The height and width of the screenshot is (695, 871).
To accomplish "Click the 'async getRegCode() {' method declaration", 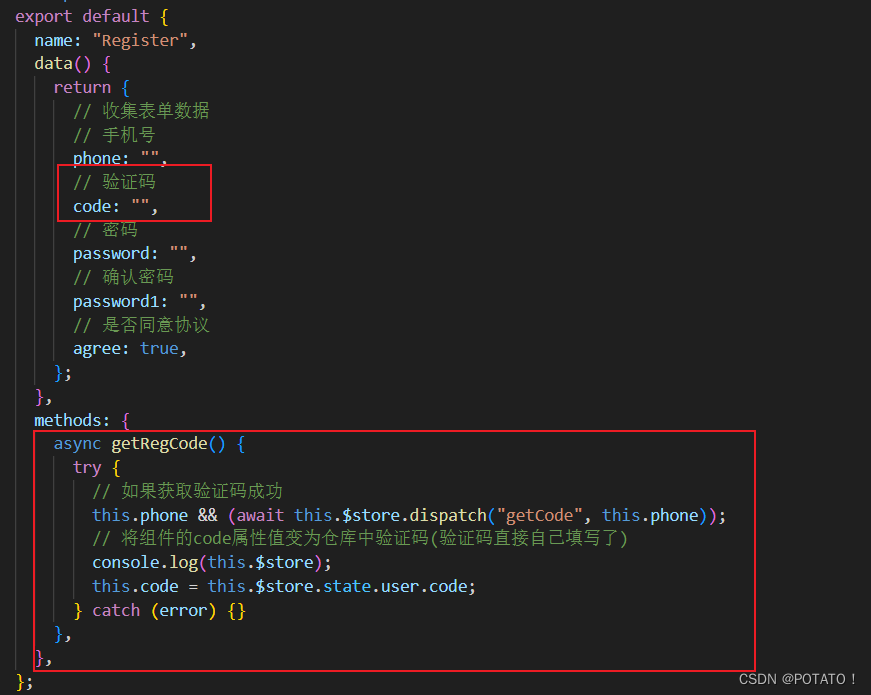I will click(x=149, y=443).
